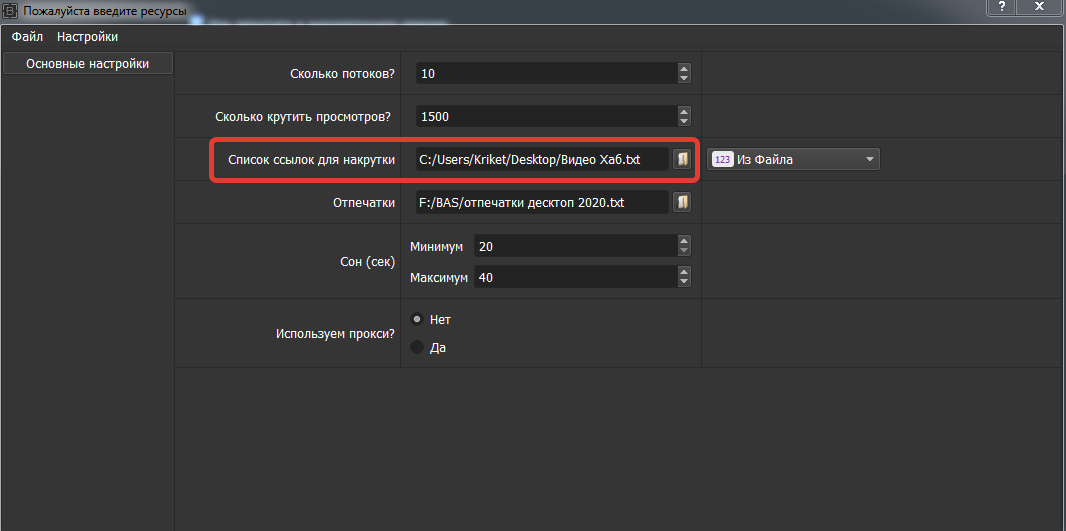Open file browser for links list path
The height and width of the screenshot is (531, 1066).
pos(682,160)
